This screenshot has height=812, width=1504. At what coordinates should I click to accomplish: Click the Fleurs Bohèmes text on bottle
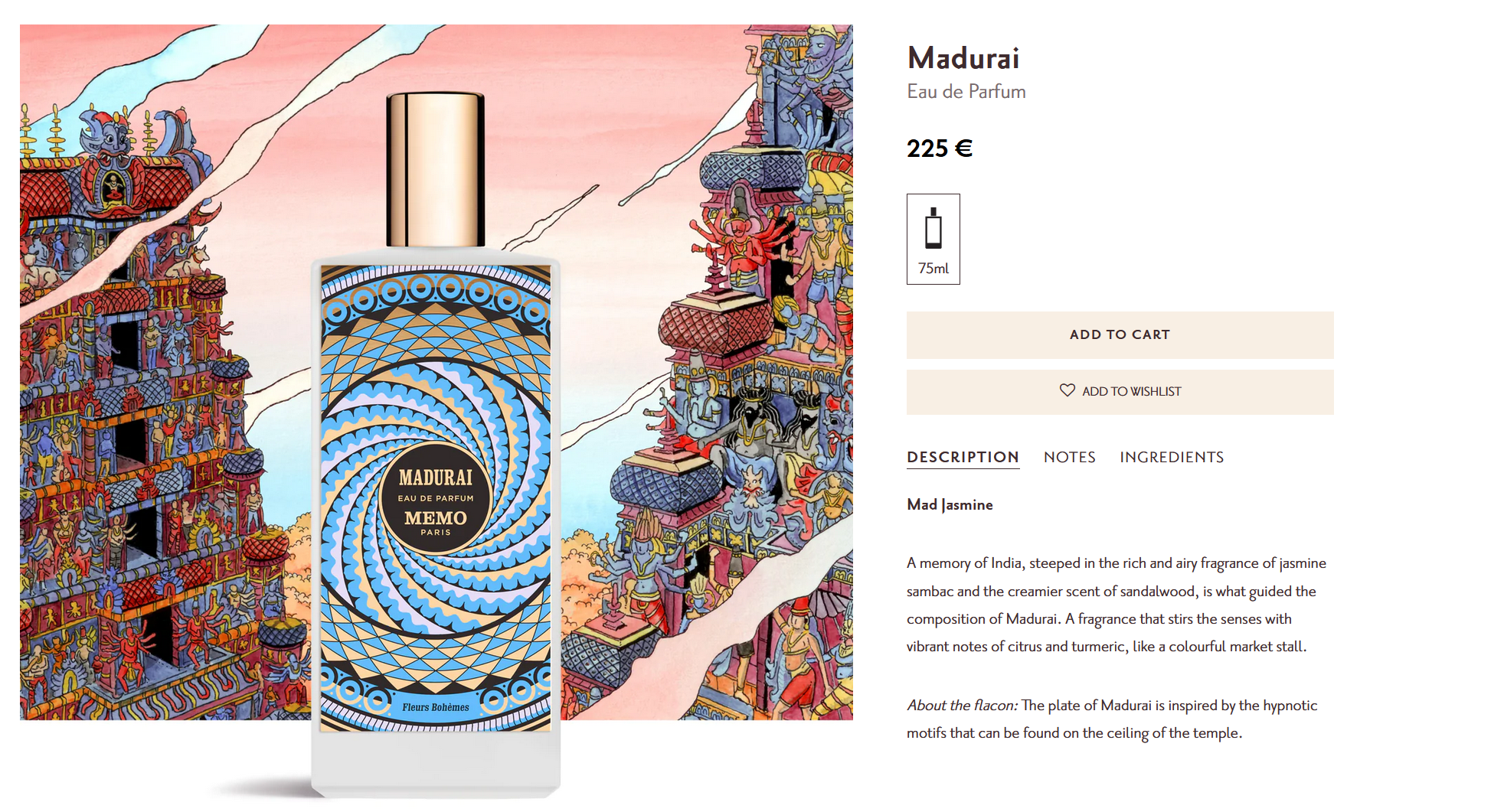[x=436, y=707]
